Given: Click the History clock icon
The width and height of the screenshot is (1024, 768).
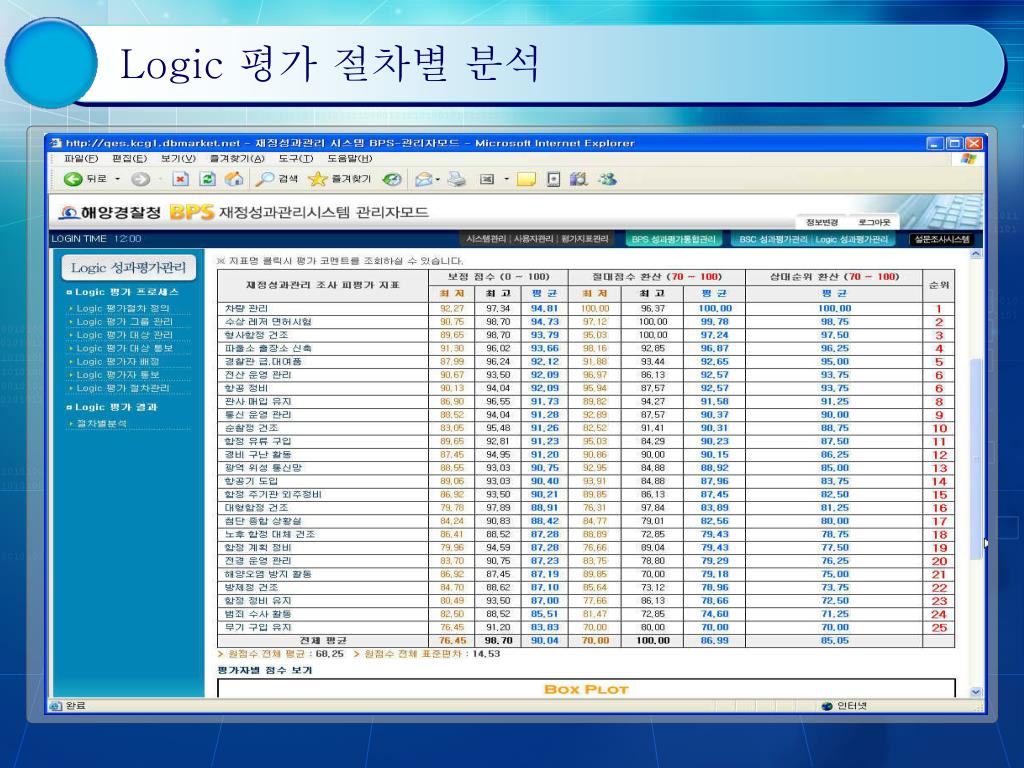Looking at the screenshot, I should point(392,179).
